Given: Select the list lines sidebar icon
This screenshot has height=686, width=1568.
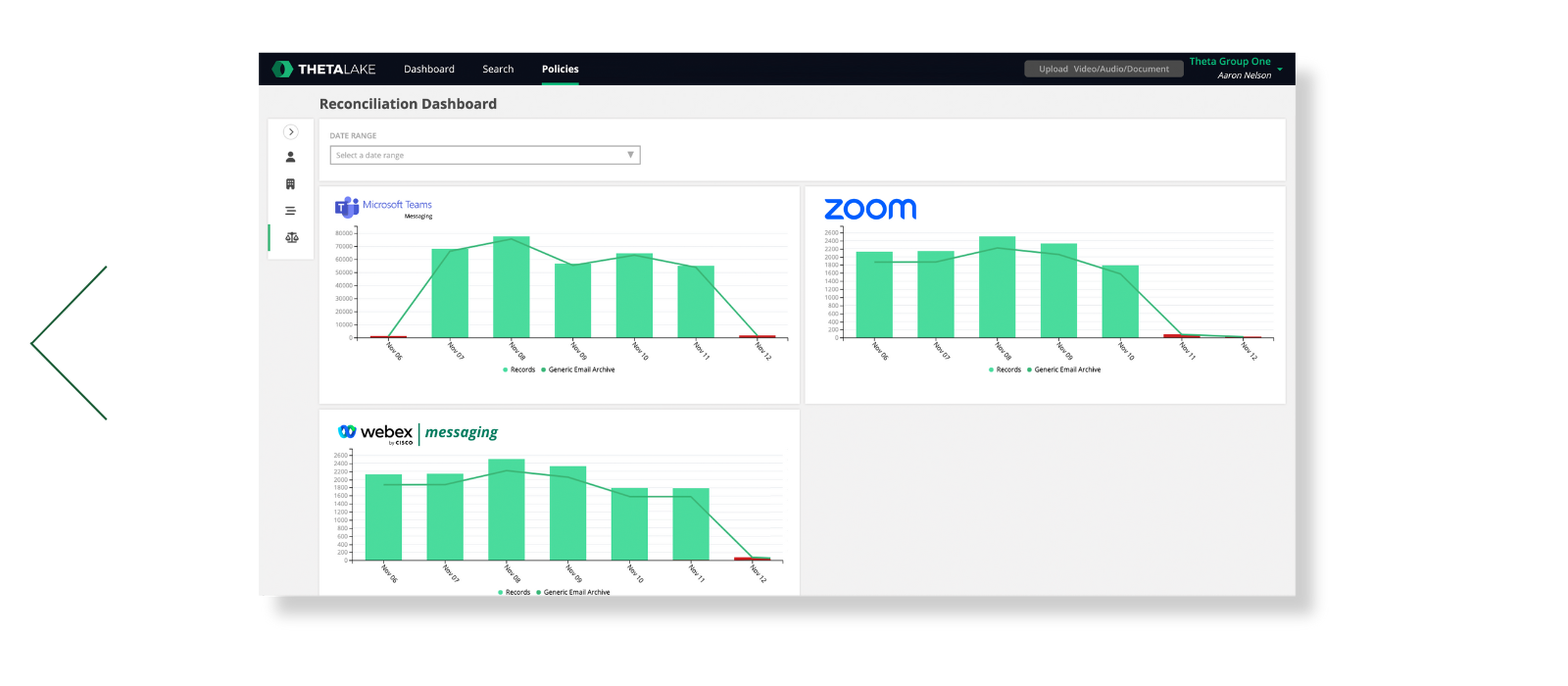Looking at the screenshot, I should coord(290,211).
